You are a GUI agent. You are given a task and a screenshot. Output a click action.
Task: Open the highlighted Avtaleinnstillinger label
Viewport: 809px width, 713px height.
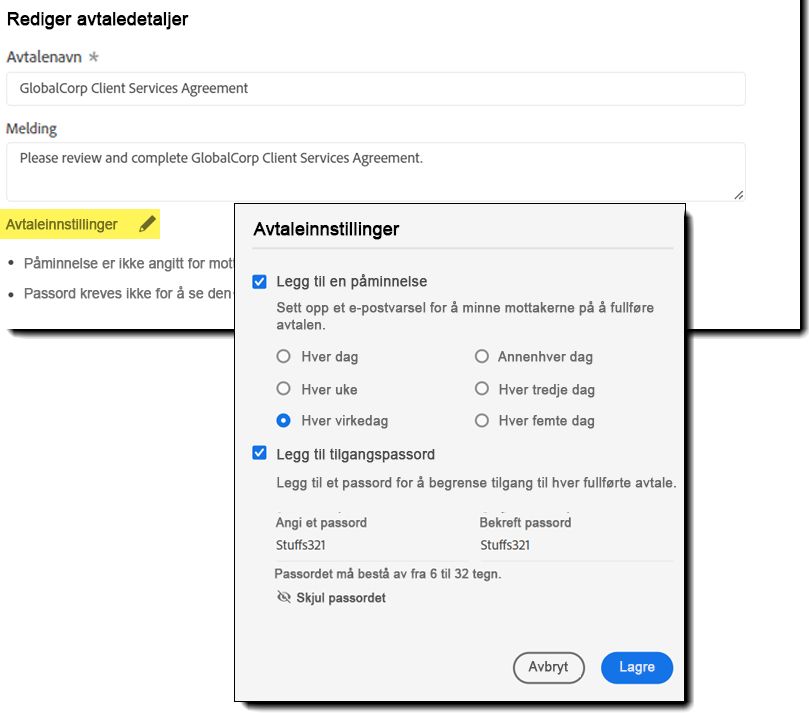tap(62, 224)
